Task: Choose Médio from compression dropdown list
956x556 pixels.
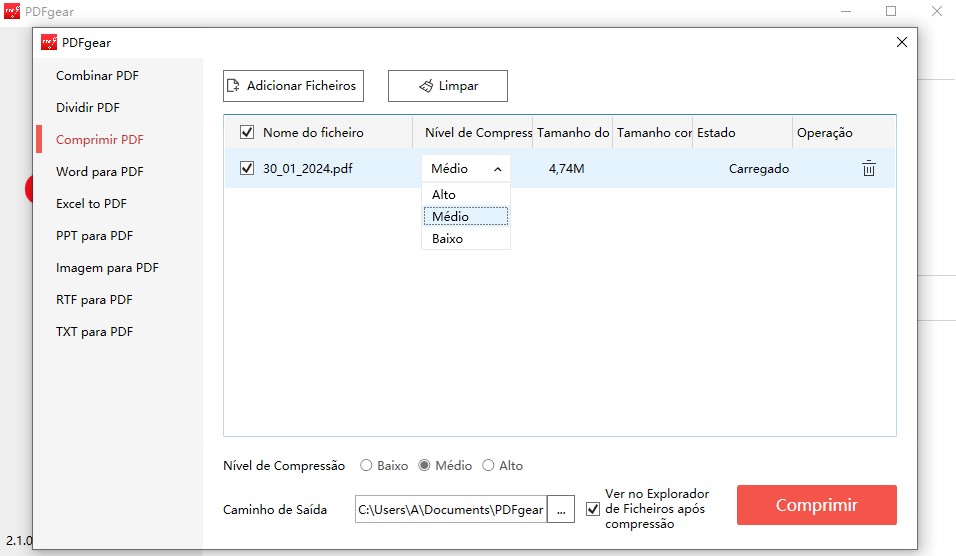Action: 466,216
